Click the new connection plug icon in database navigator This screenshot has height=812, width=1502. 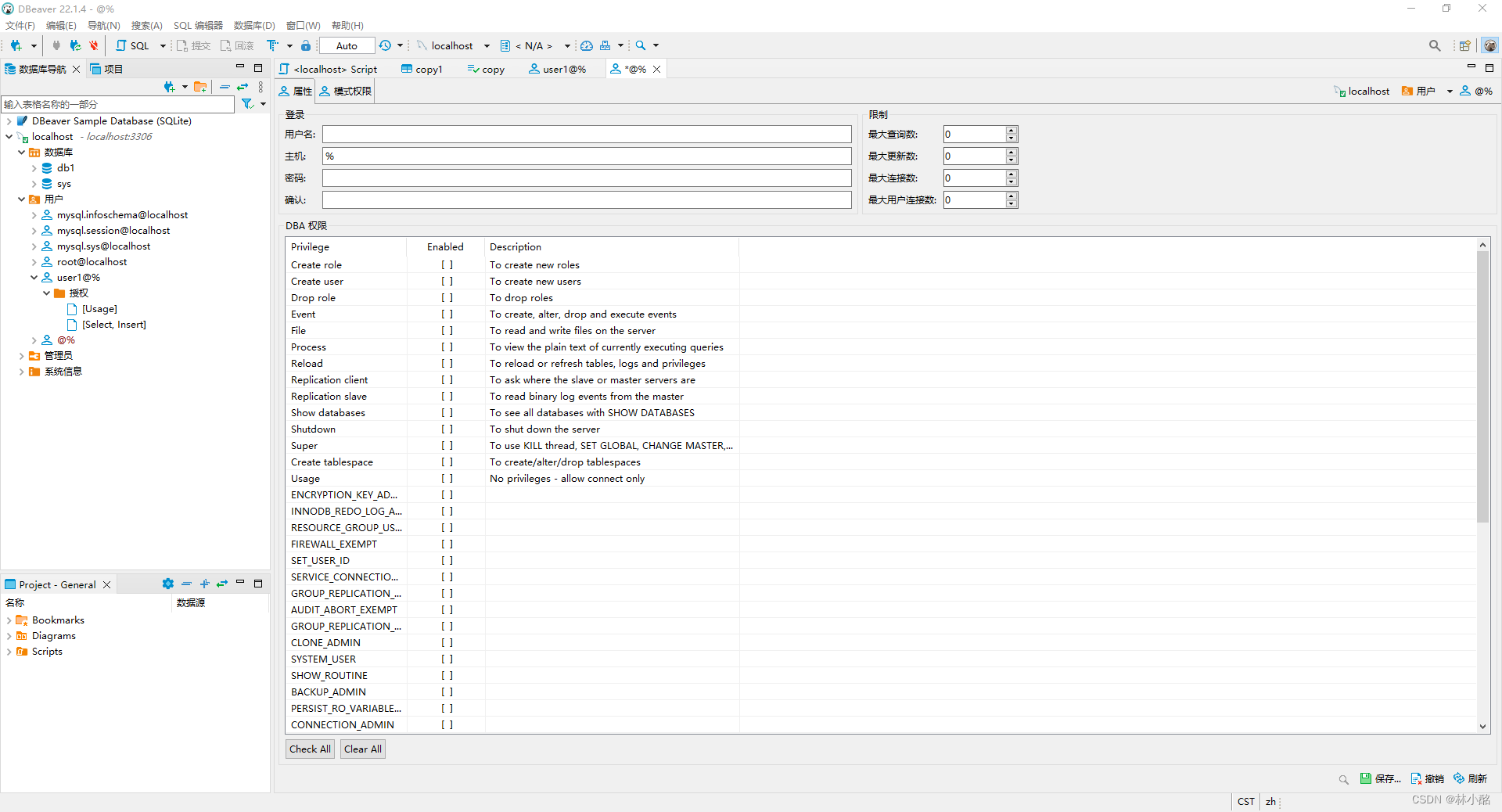(x=171, y=87)
